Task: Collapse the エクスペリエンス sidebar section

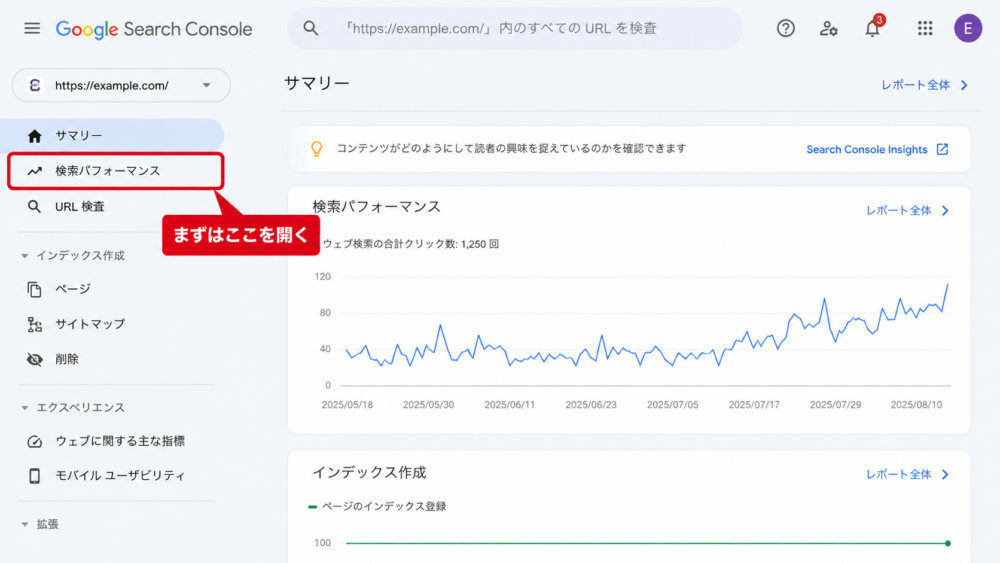Action: click(25, 407)
